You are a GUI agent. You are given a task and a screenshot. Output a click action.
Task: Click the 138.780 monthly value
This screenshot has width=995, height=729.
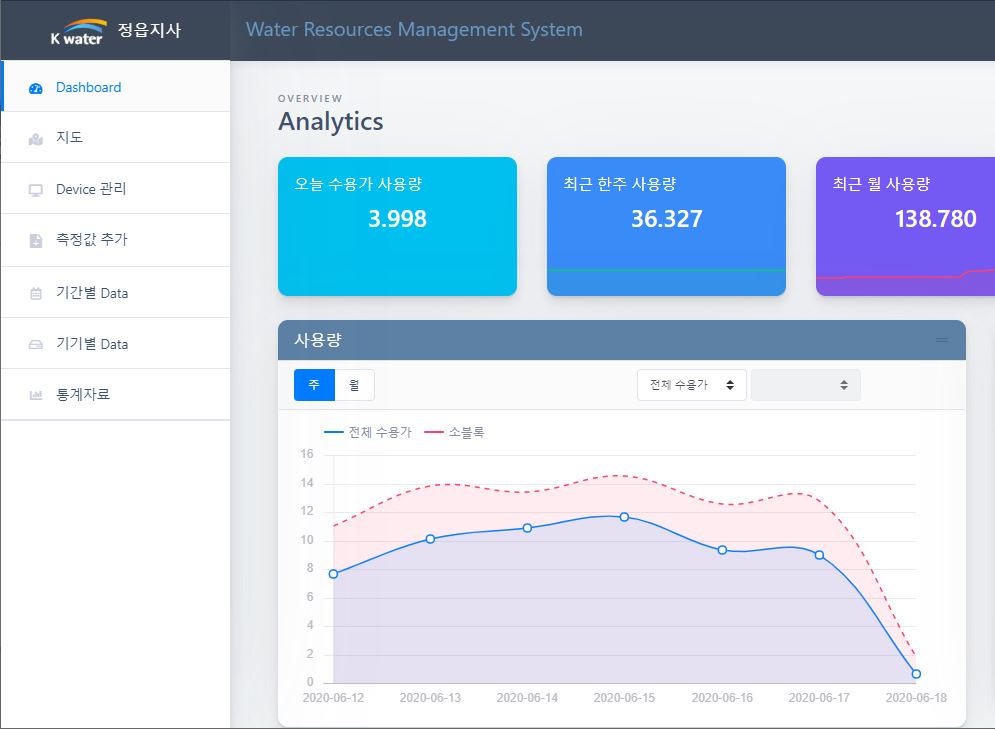[935, 219]
